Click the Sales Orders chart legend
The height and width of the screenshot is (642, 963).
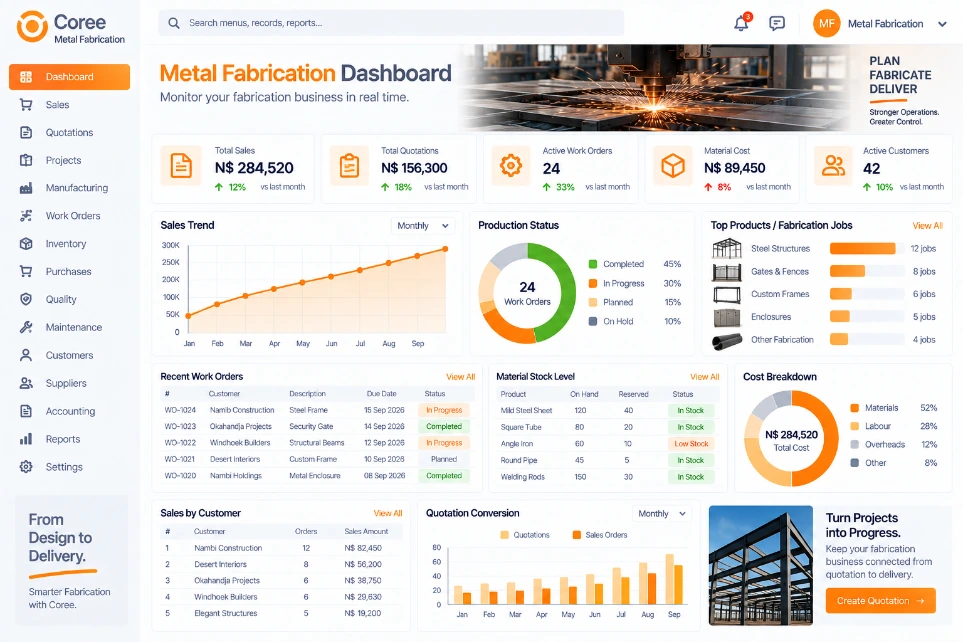(600, 535)
